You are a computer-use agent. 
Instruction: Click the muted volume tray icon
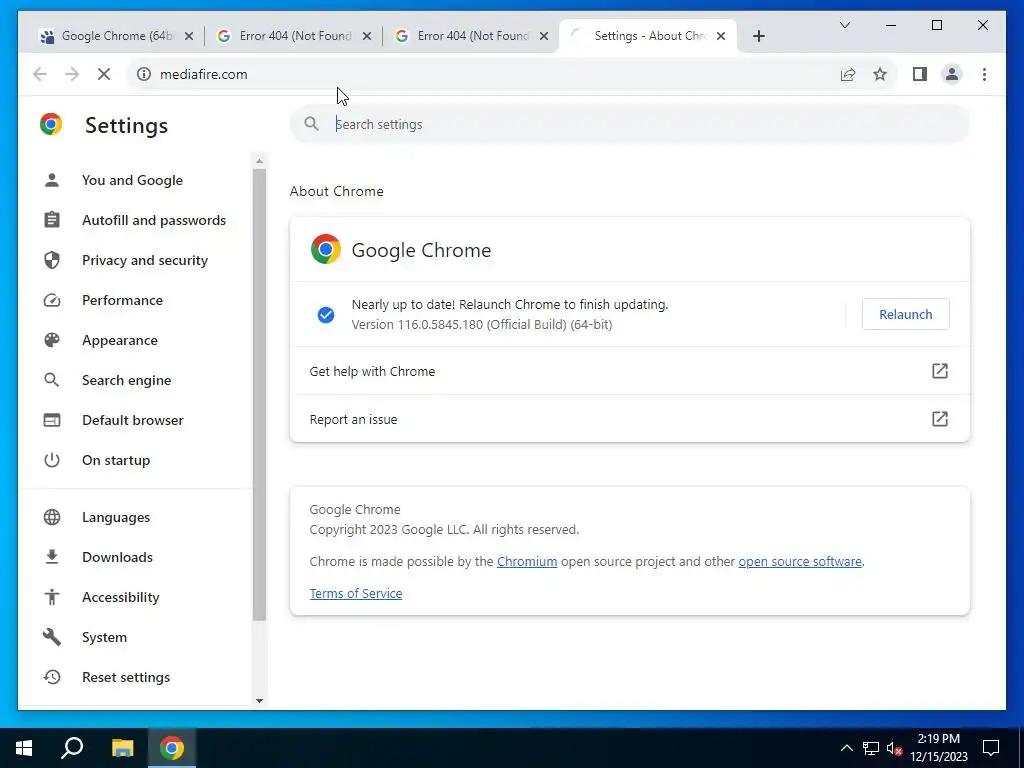895,748
